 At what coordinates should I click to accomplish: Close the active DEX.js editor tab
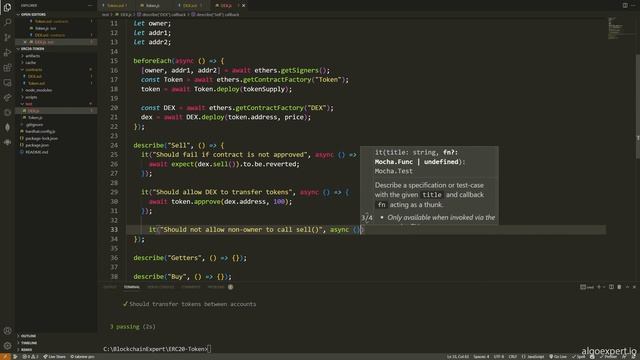coord(244,6)
